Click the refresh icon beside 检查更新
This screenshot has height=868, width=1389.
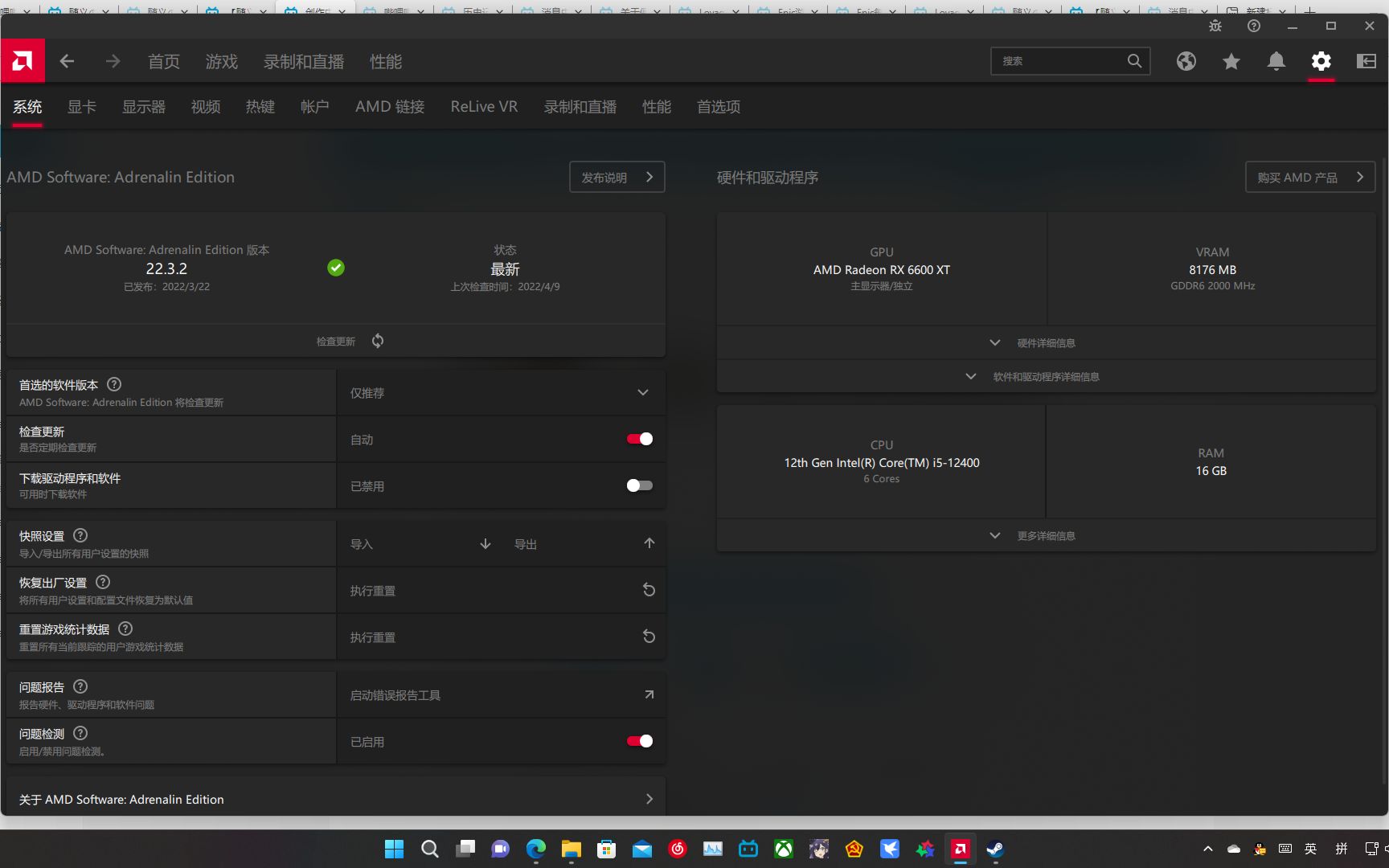[x=378, y=341]
